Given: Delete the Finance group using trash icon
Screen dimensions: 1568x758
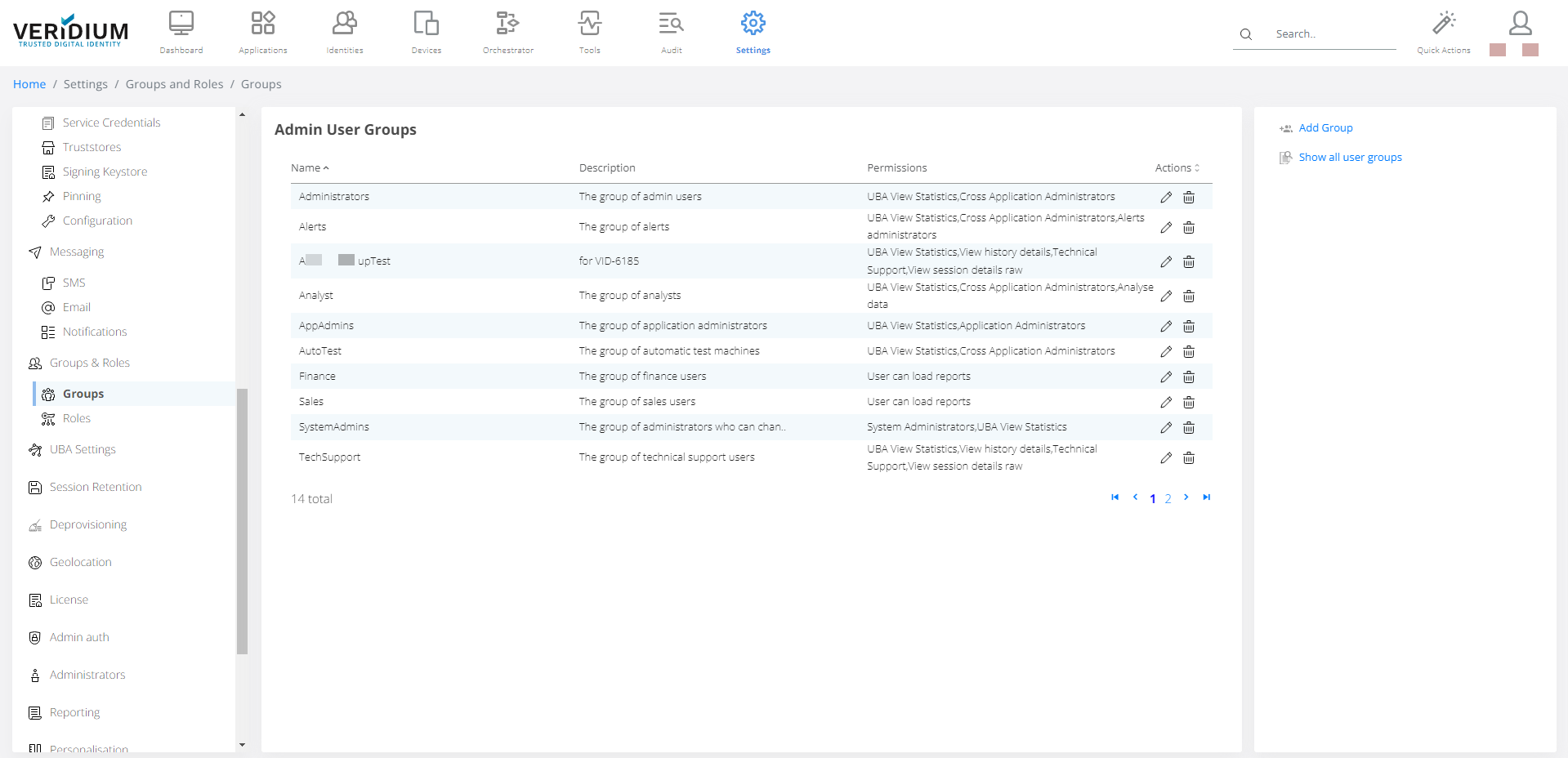Looking at the screenshot, I should pyautogui.click(x=1189, y=377).
